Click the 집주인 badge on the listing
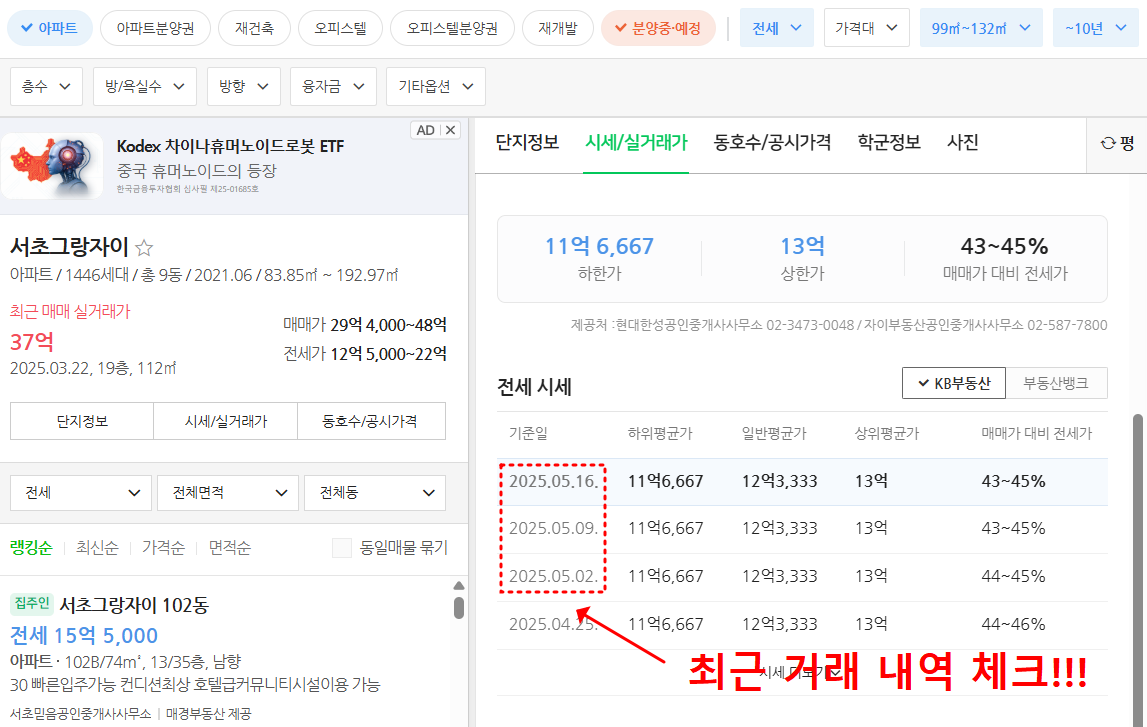Viewport: 1147px width, 727px height. tap(31, 603)
